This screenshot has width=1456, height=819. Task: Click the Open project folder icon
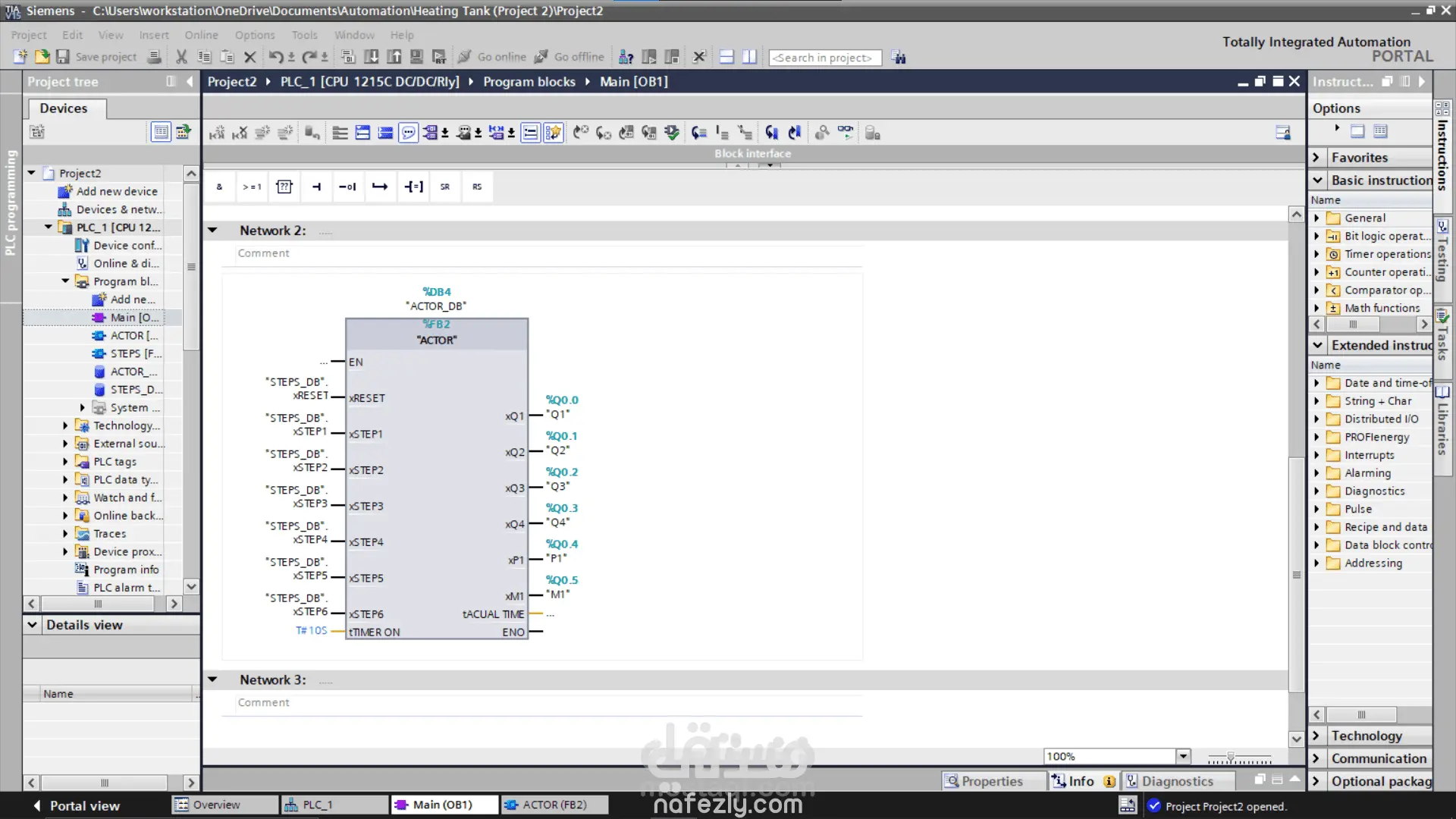(42, 57)
